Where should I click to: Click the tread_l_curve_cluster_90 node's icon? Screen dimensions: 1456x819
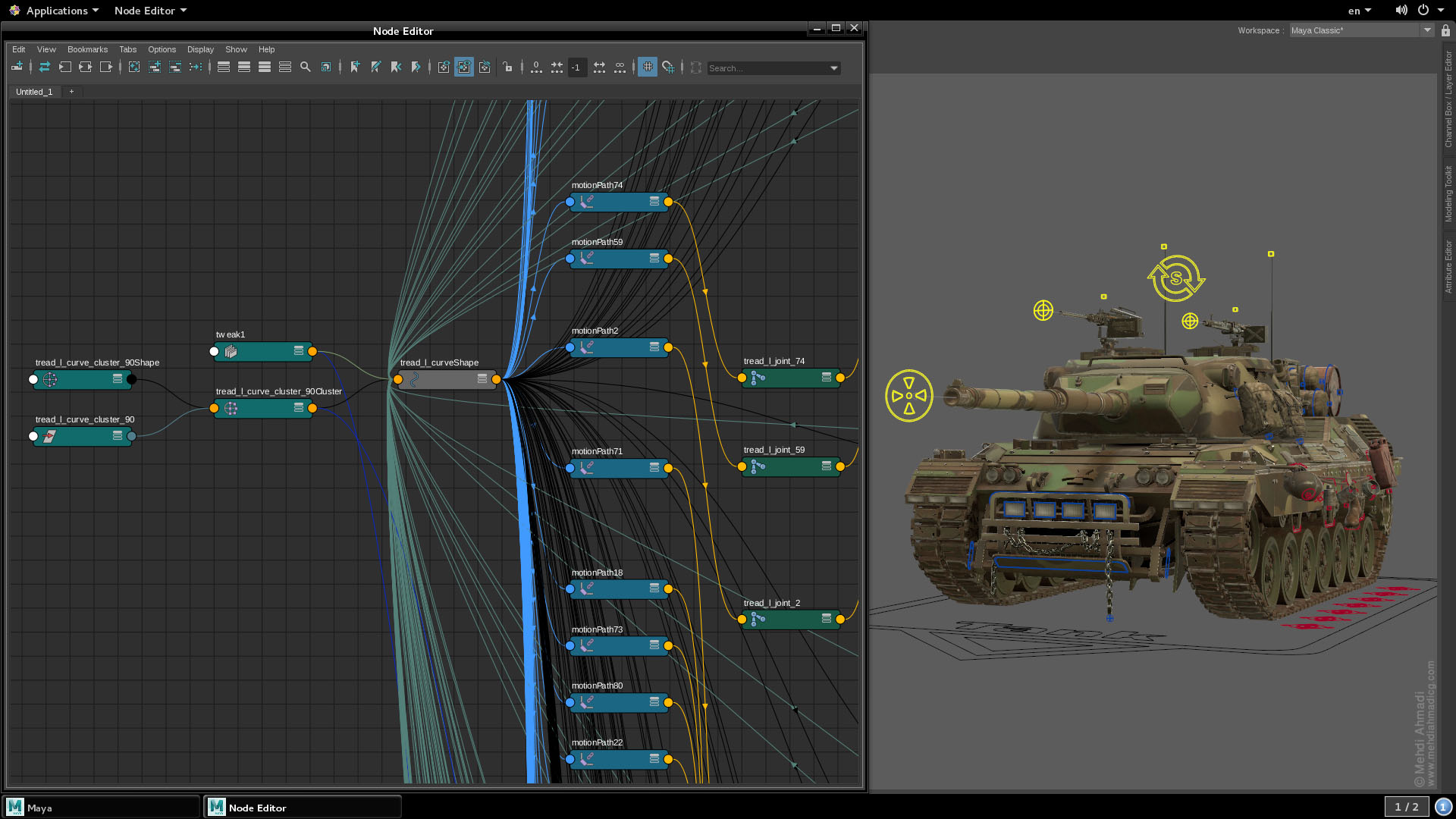pyautogui.click(x=49, y=436)
